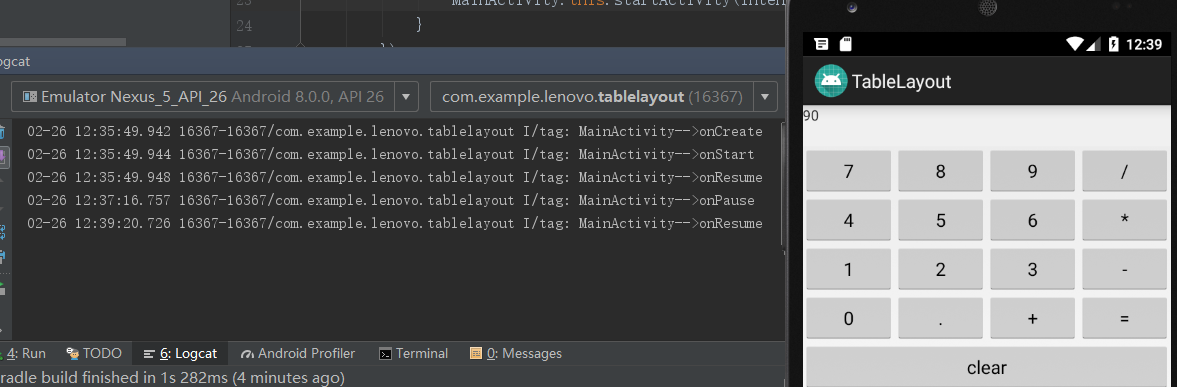Tap the minus (-) button

1124,269
